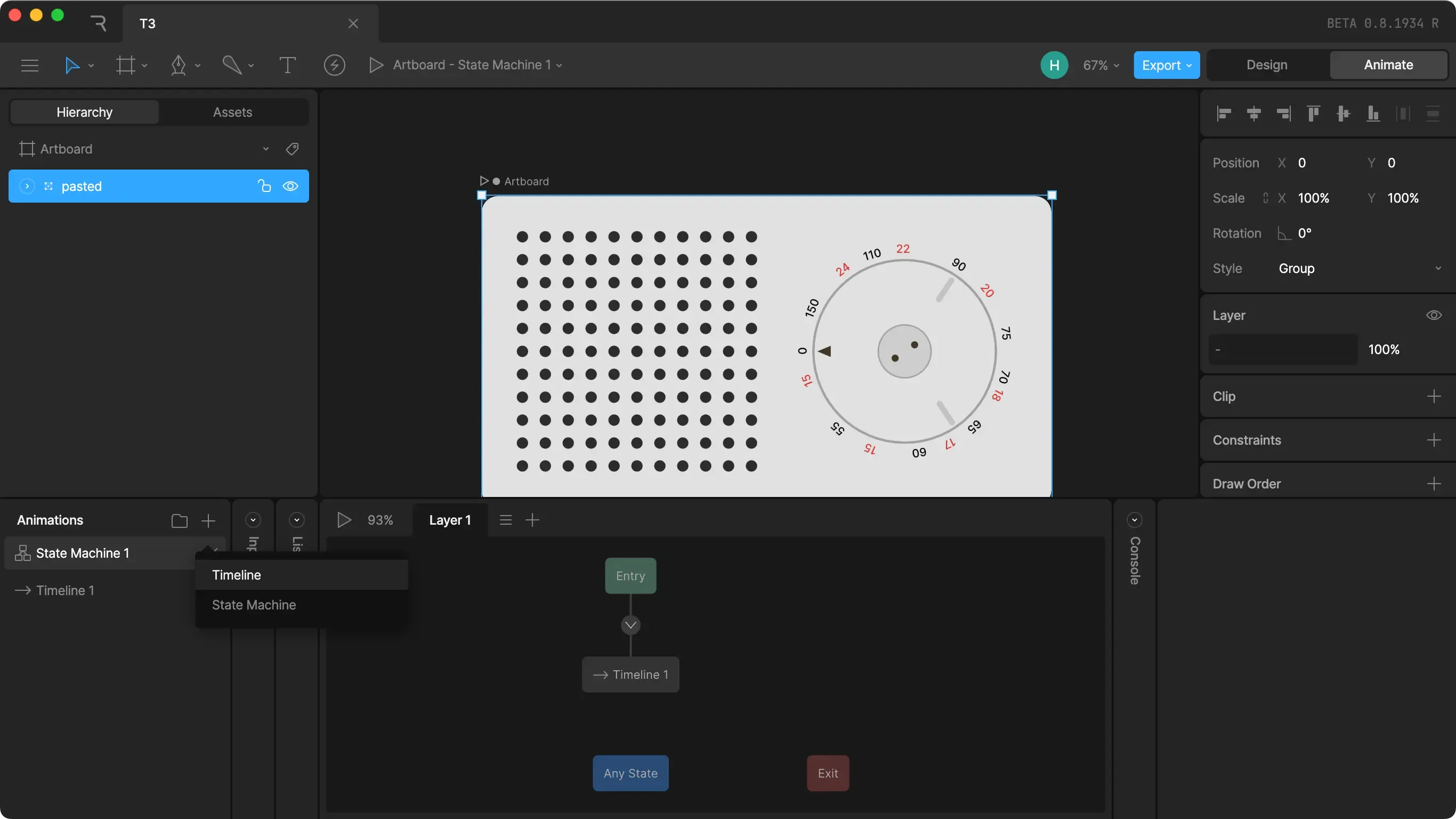
Task: Select the Text tool
Action: pyautogui.click(x=287, y=65)
